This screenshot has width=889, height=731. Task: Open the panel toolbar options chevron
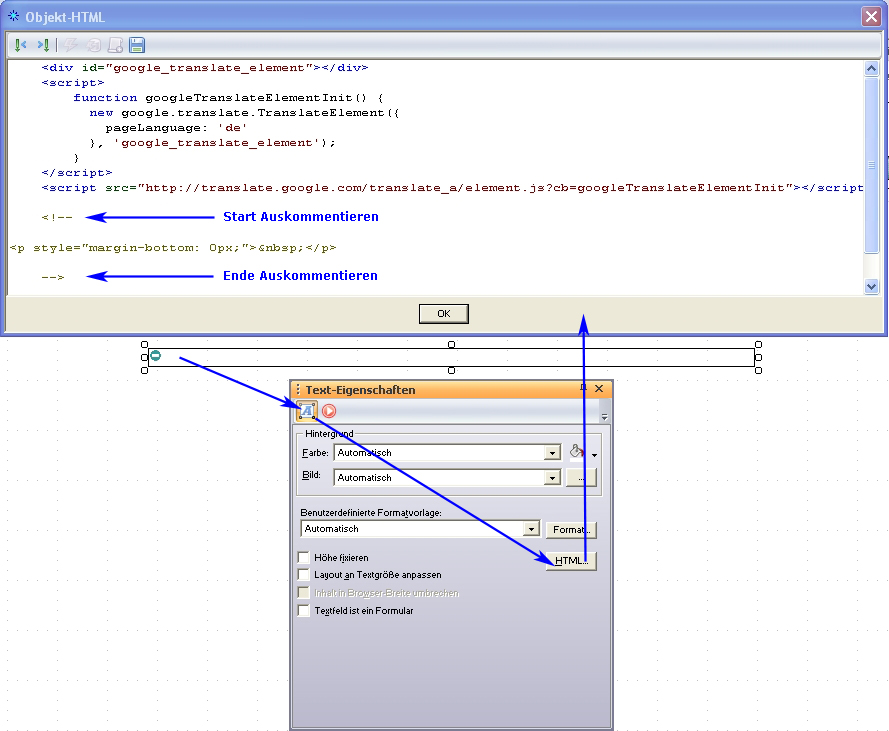603,412
